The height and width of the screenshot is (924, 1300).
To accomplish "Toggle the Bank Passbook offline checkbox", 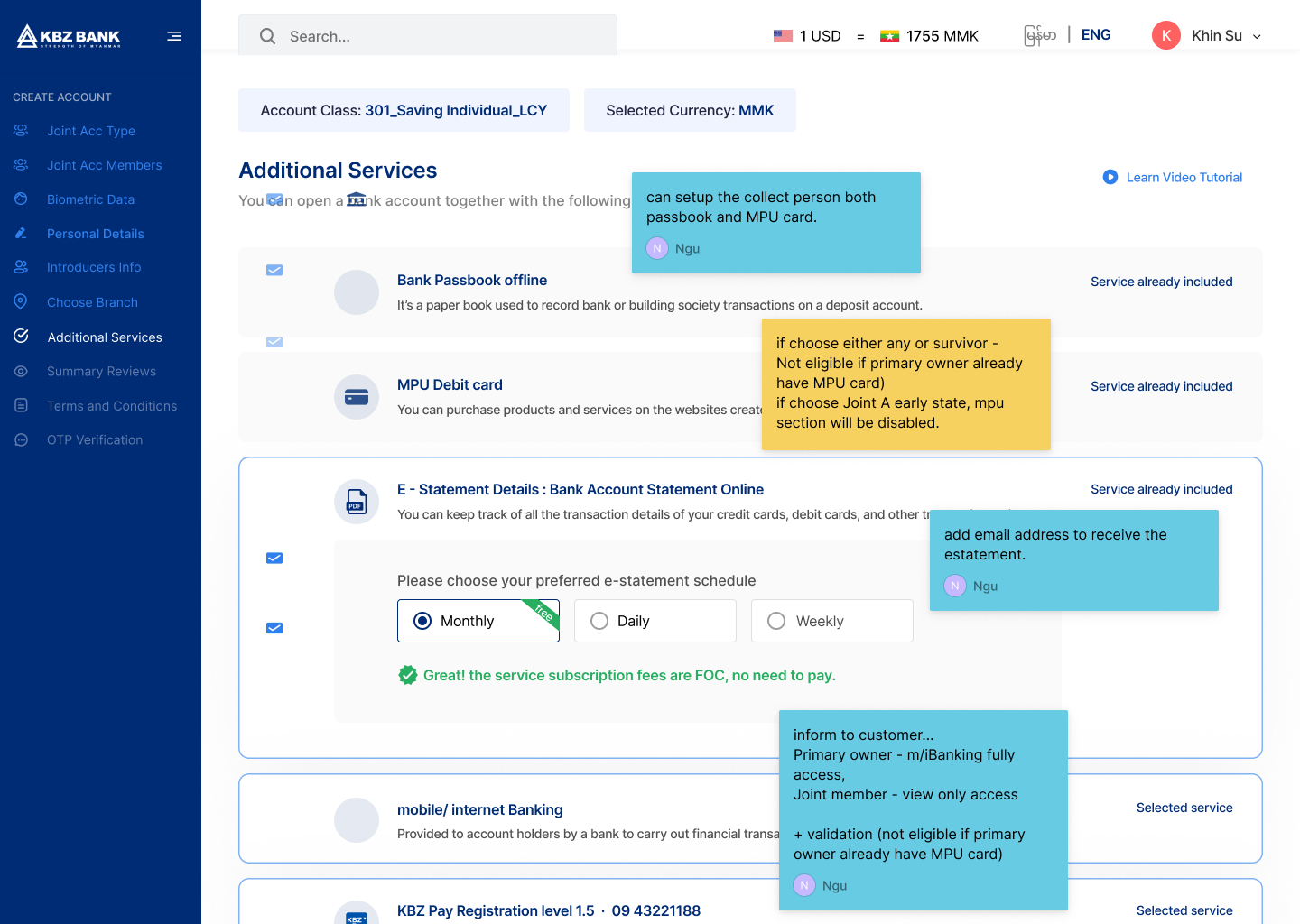I will click(x=274, y=270).
